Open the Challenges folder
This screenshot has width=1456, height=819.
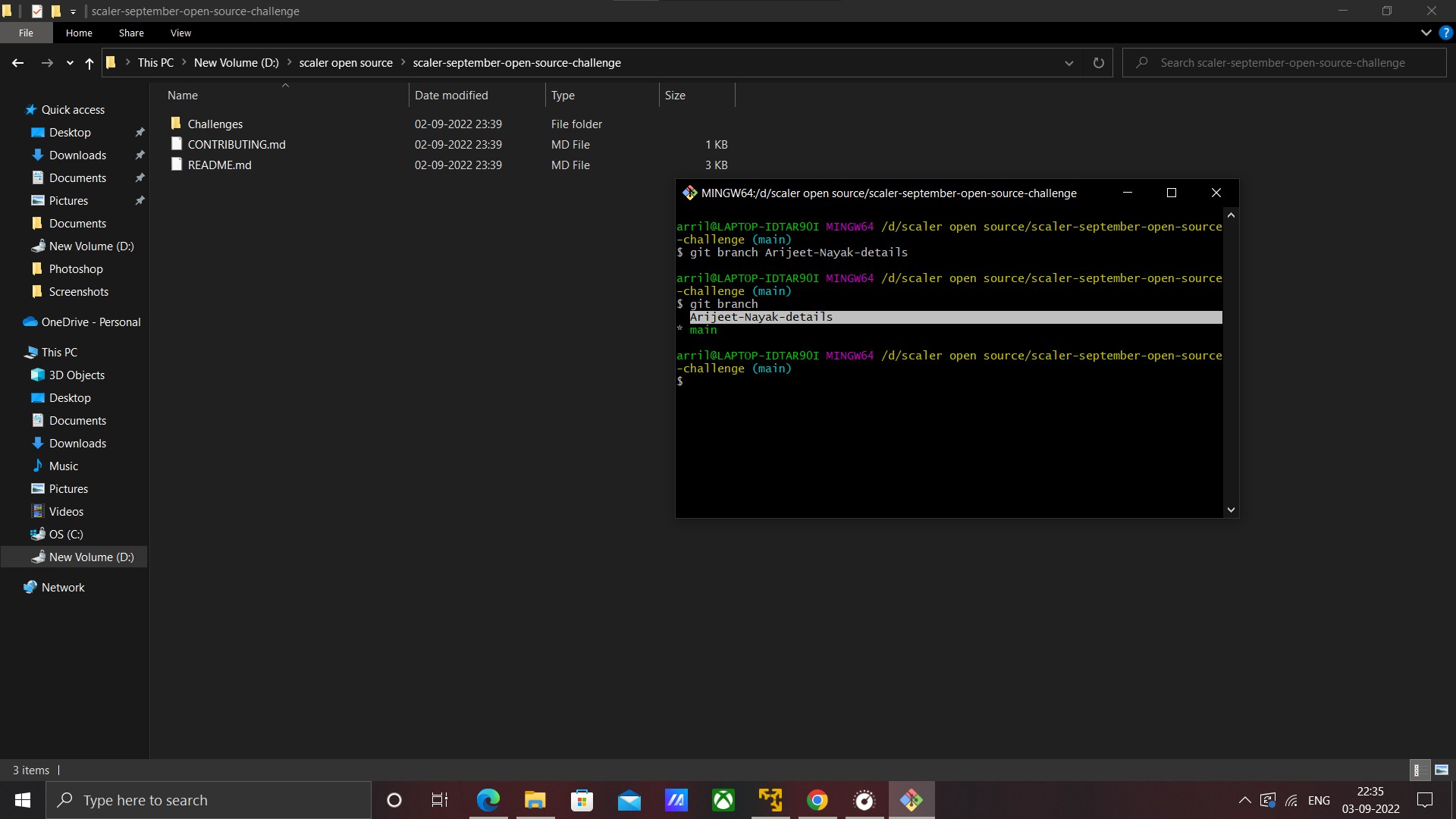(215, 124)
